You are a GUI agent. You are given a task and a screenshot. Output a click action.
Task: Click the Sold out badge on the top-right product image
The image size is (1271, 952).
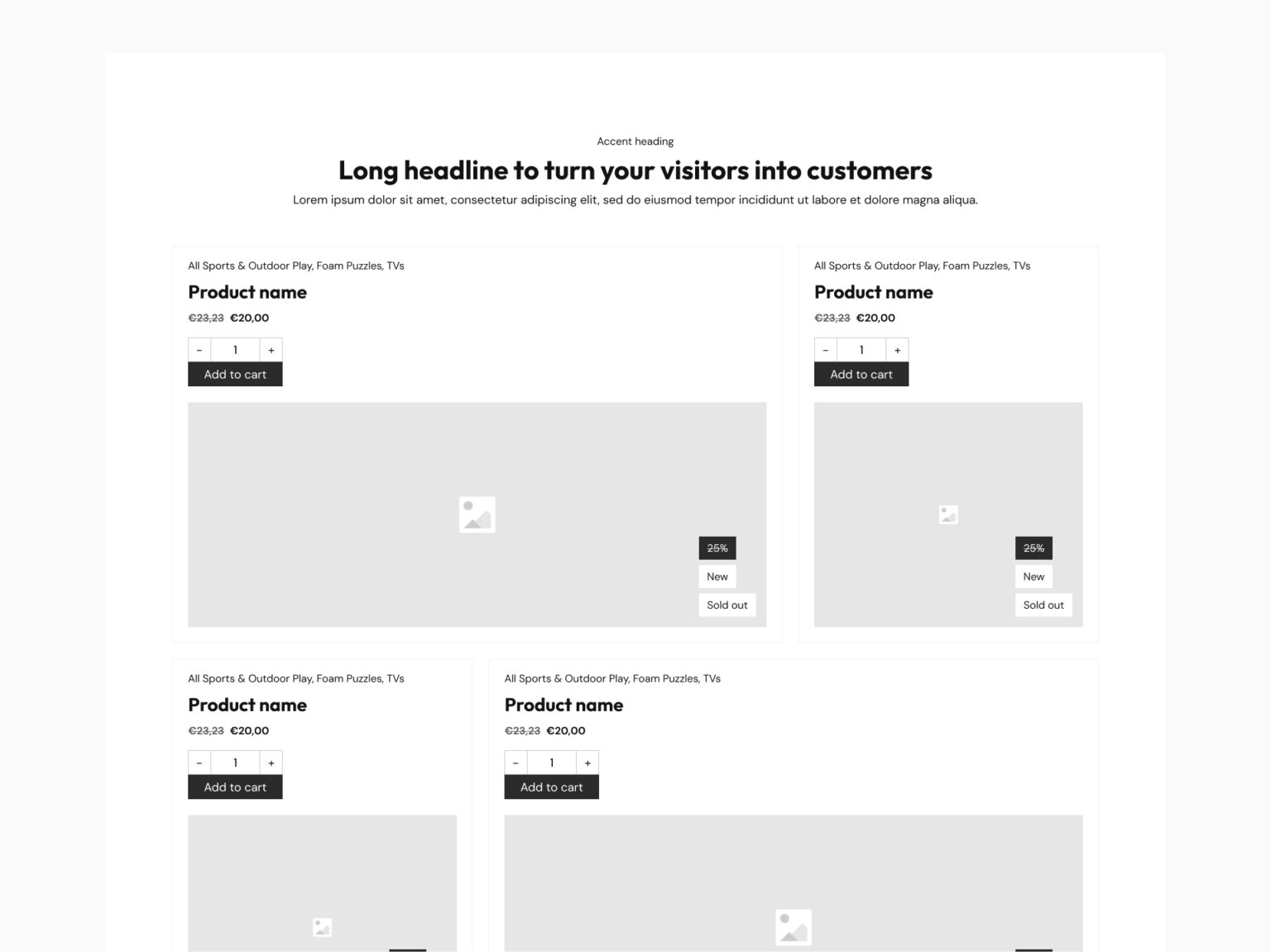1043,605
